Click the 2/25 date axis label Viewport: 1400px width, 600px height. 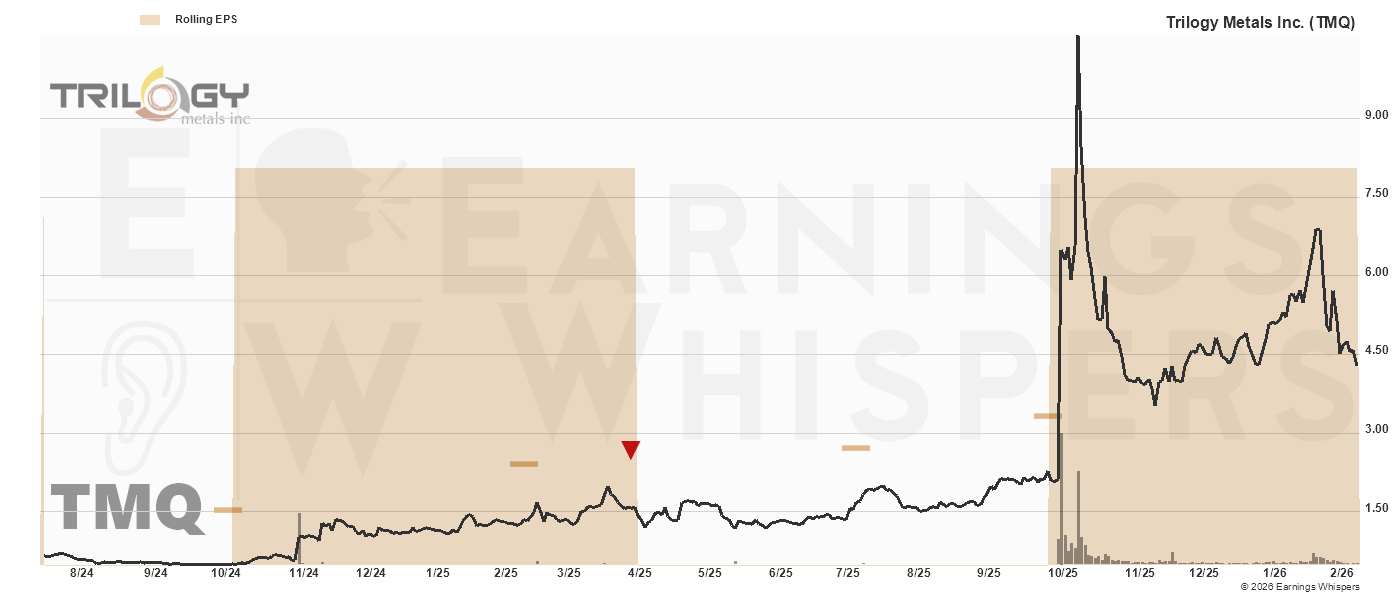[506, 573]
